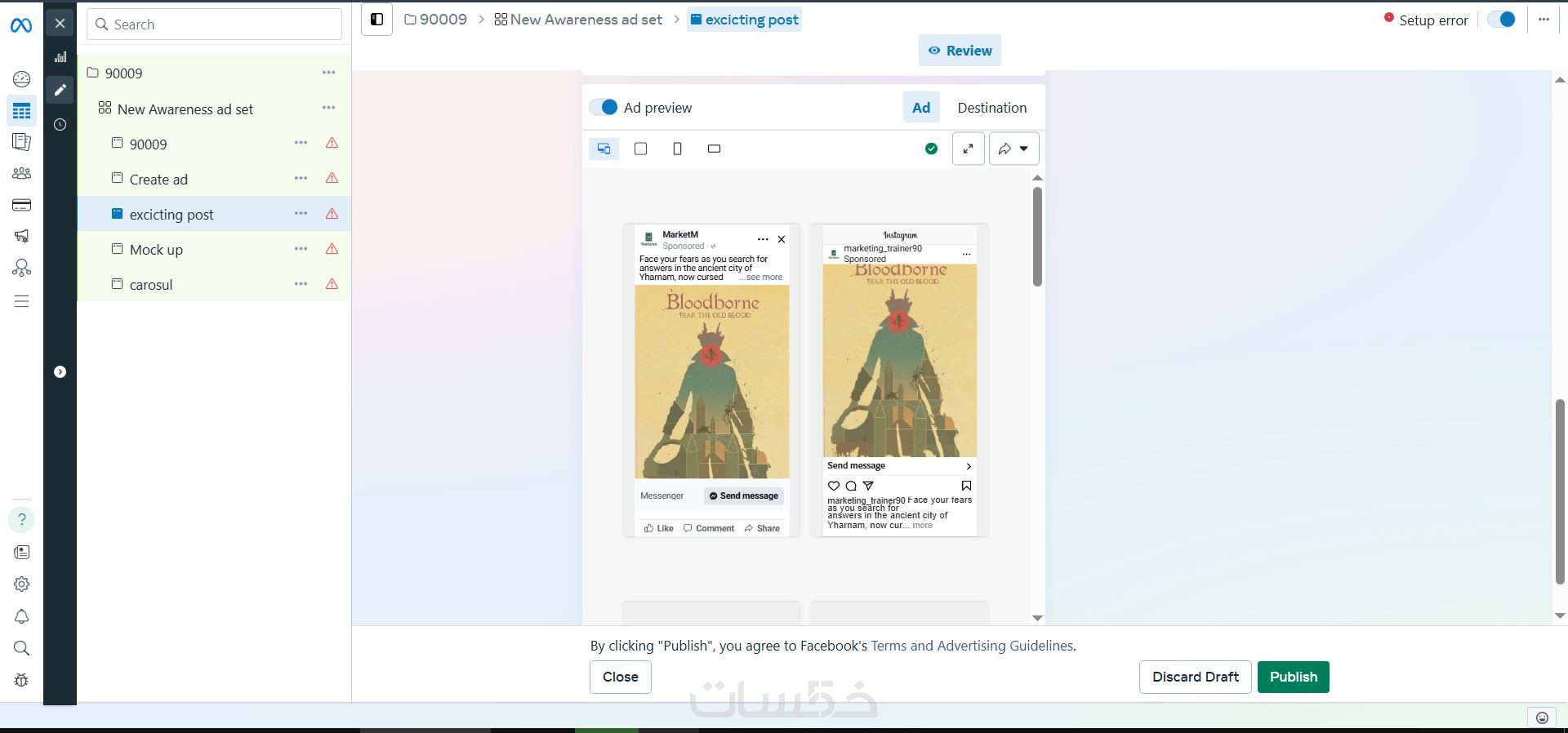Toggle the ad on/off switch near Setup error
The height and width of the screenshot is (733, 1568).
point(1501,20)
